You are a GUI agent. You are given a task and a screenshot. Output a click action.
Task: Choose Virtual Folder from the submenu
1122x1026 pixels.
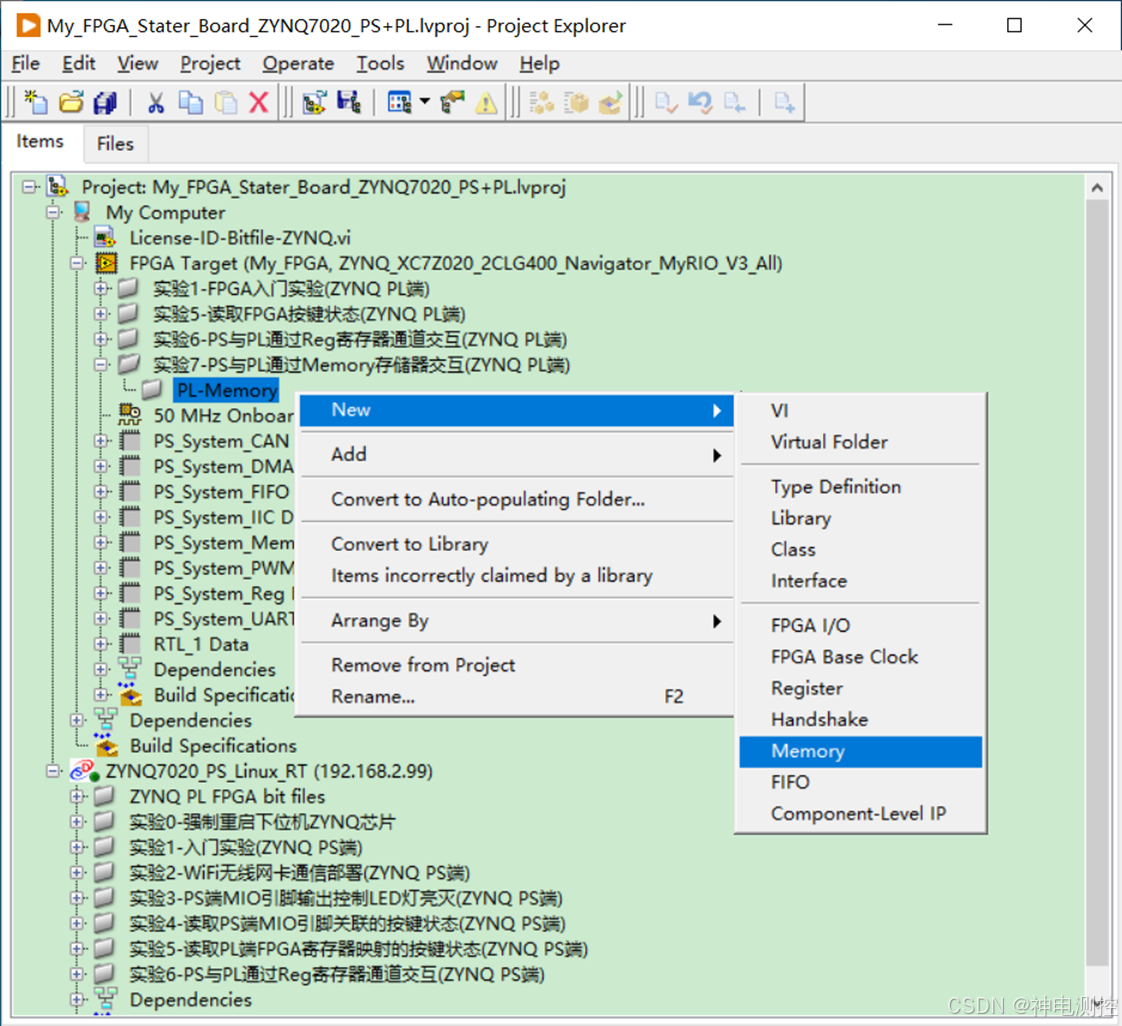861,442
